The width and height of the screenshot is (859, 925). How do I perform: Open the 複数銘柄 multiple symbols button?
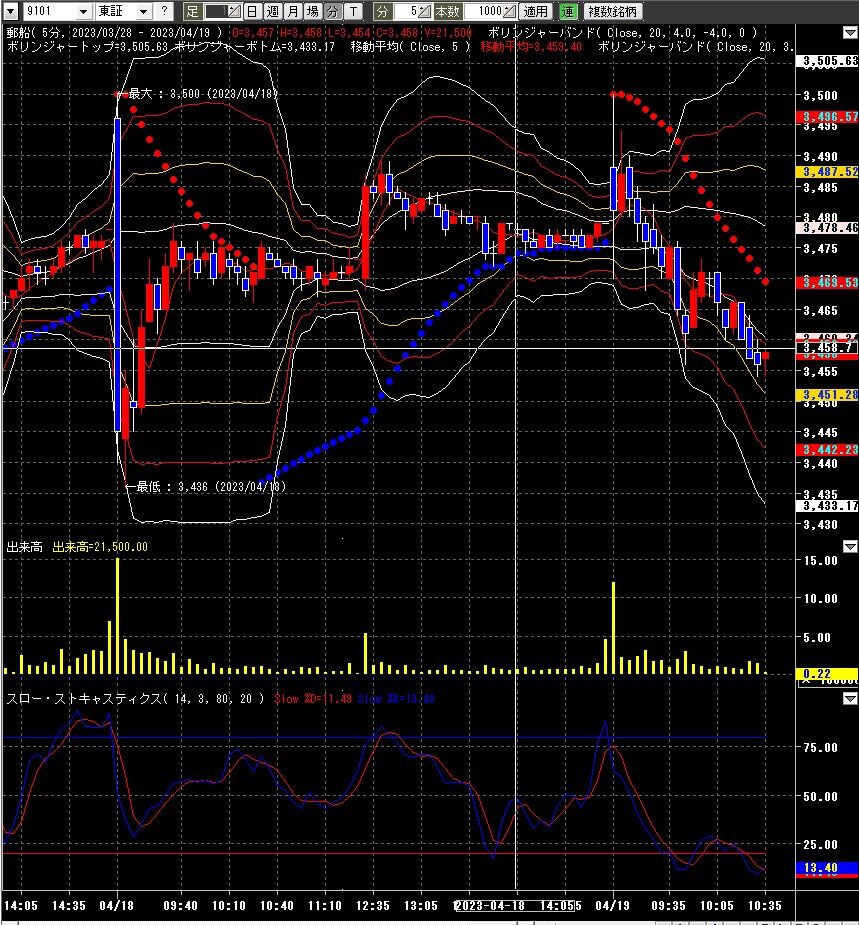pos(612,11)
